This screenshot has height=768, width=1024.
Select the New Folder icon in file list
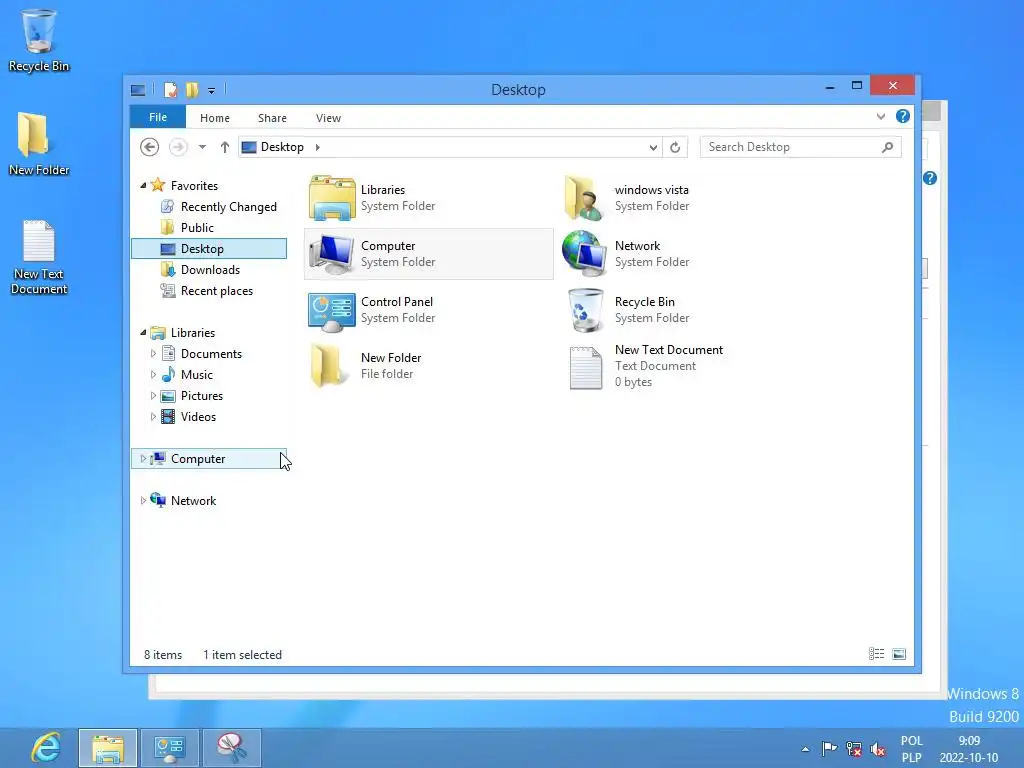327,366
